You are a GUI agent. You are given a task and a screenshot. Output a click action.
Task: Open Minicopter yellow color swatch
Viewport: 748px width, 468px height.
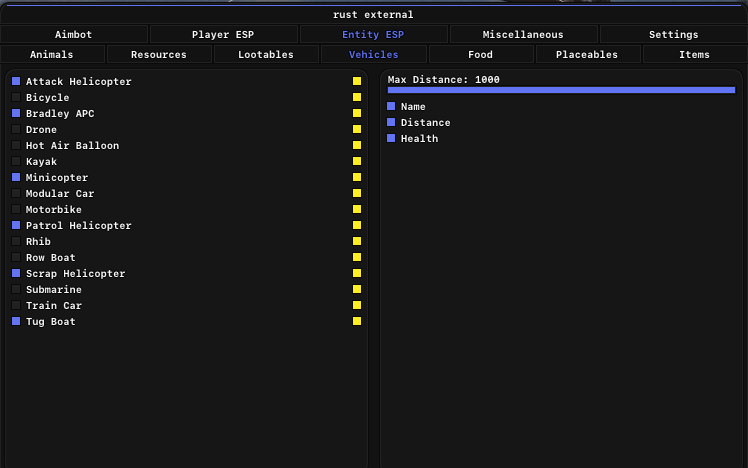coord(357,177)
